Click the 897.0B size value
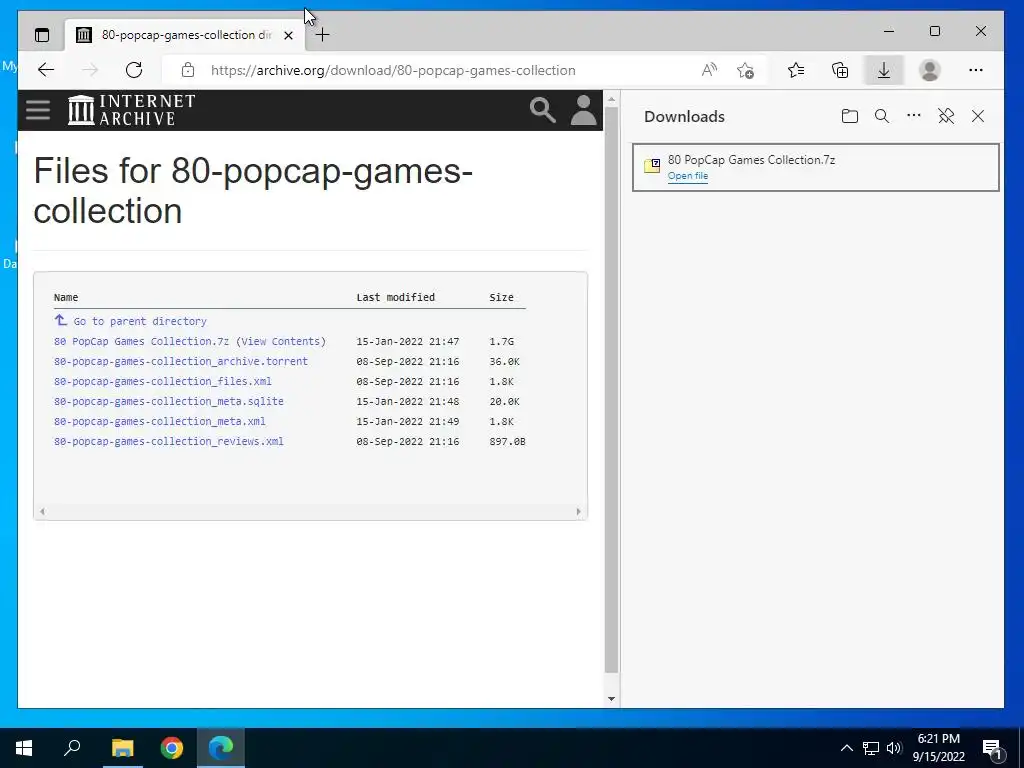The image size is (1024, 768). (x=507, y=441)
